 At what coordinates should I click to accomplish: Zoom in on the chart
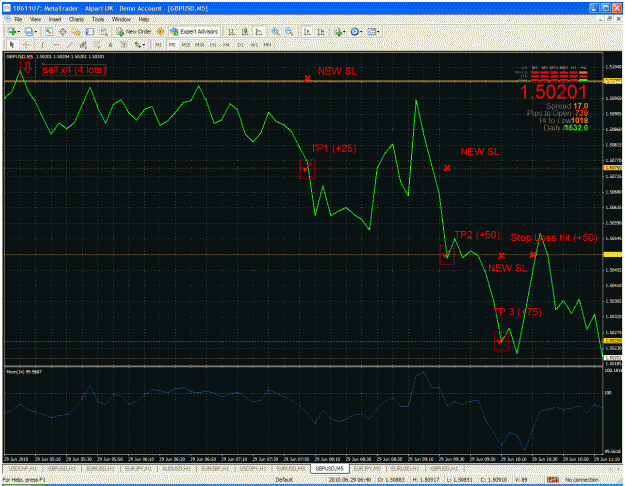tap(275, 31)
